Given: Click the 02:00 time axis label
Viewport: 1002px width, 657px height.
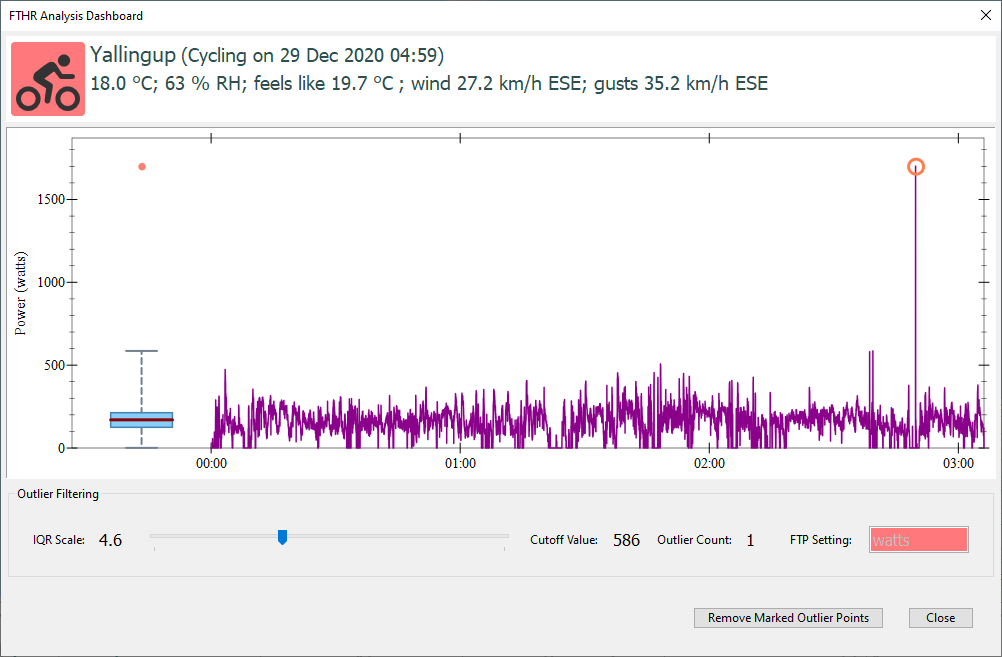Looking at the screenshot, I should point(709,463).
